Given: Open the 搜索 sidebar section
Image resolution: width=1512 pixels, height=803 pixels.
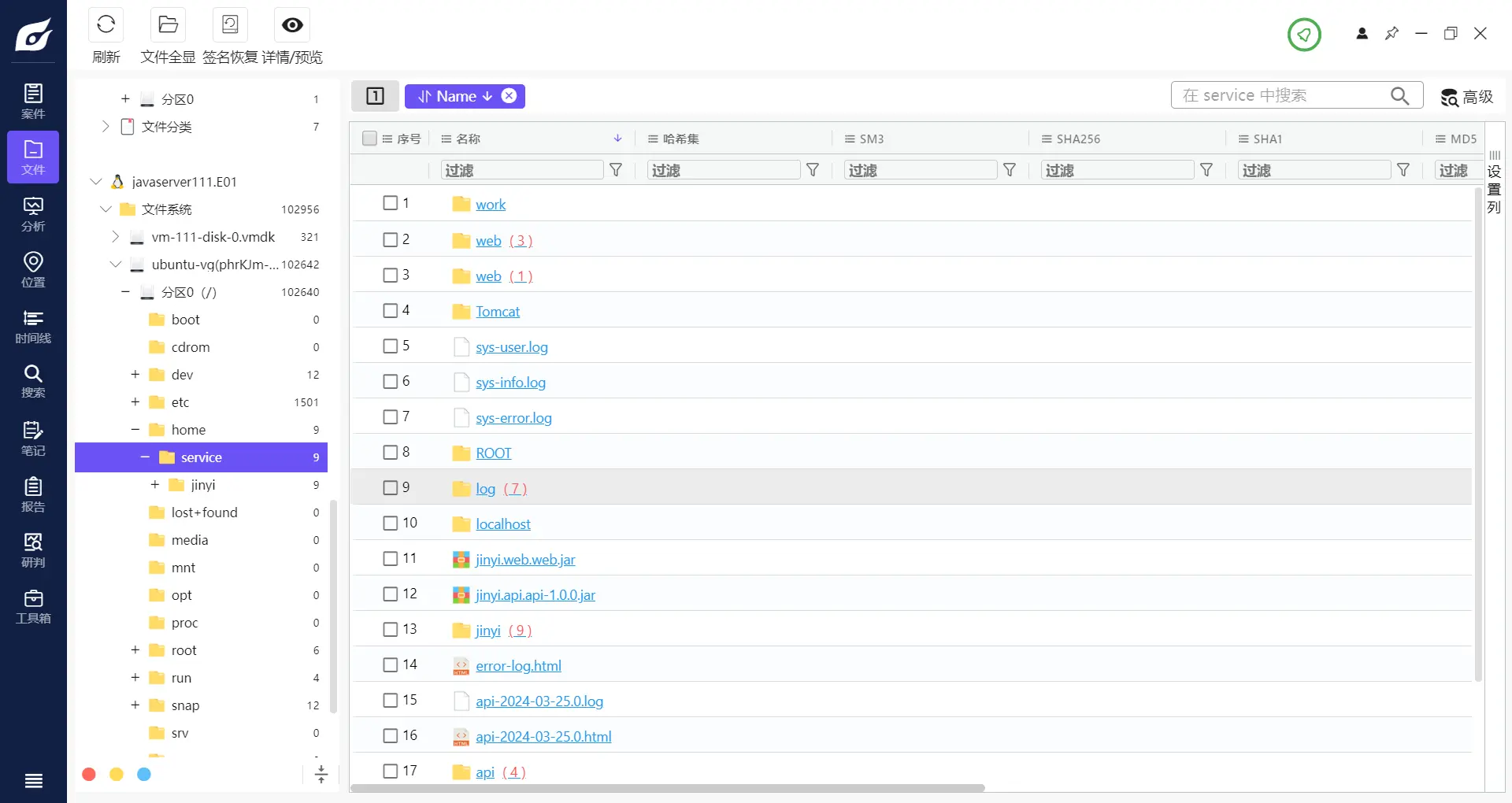Looking at the screenshot, I should click(33, 382).
